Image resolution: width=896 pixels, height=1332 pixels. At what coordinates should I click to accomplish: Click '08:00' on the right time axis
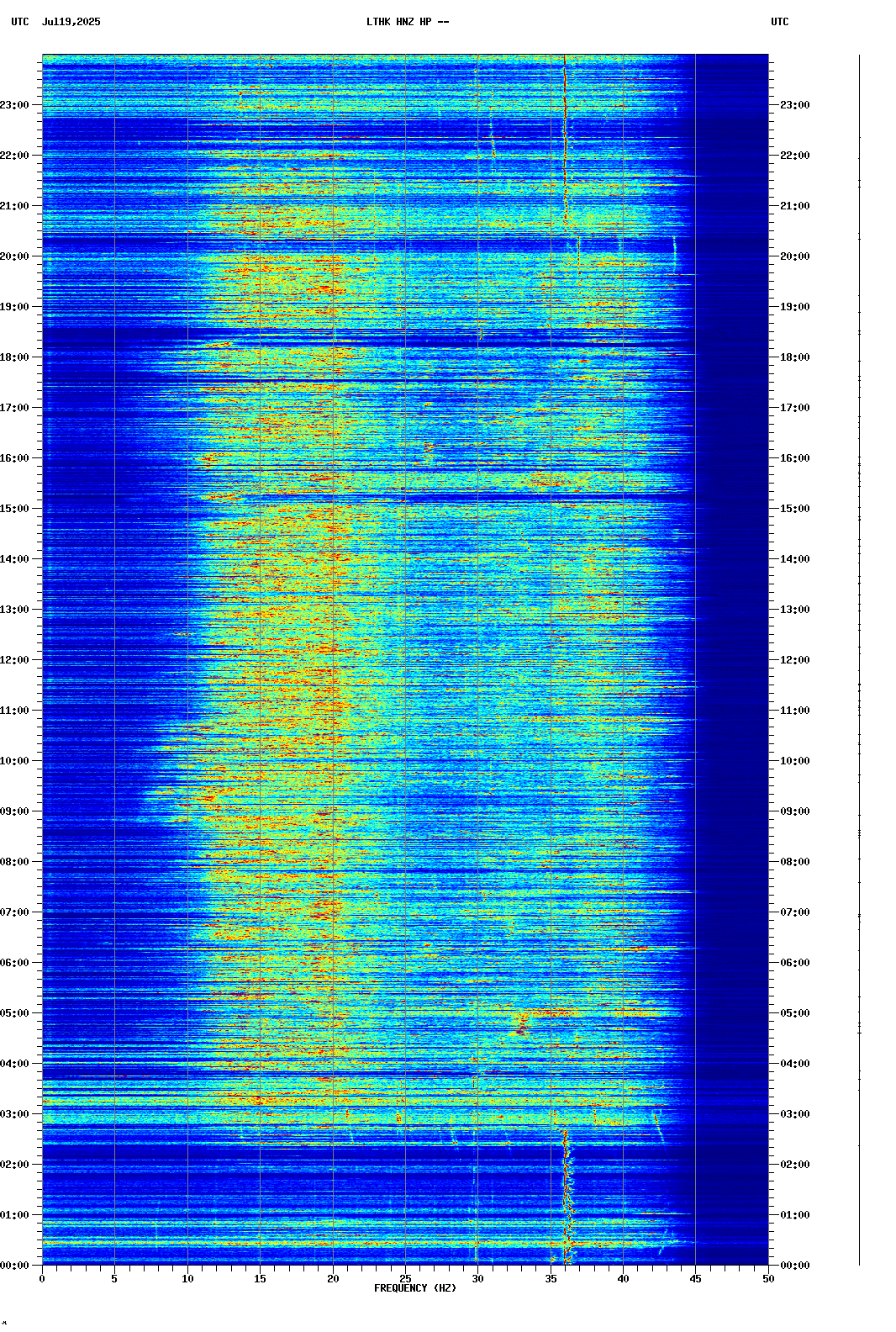tap(795, 862)
